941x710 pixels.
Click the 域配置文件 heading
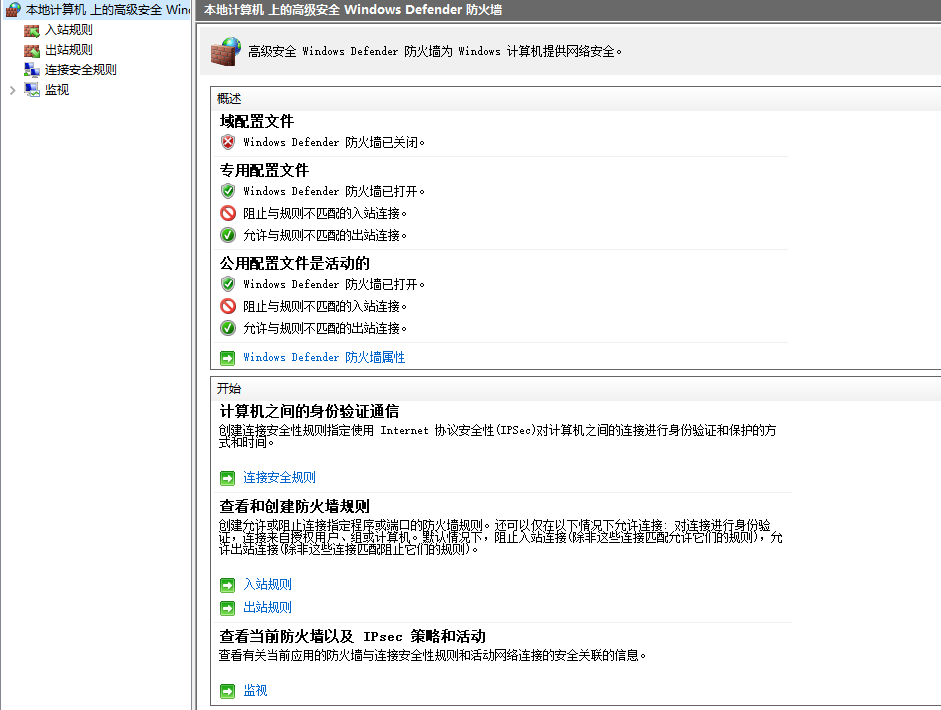tap(257, 121)
